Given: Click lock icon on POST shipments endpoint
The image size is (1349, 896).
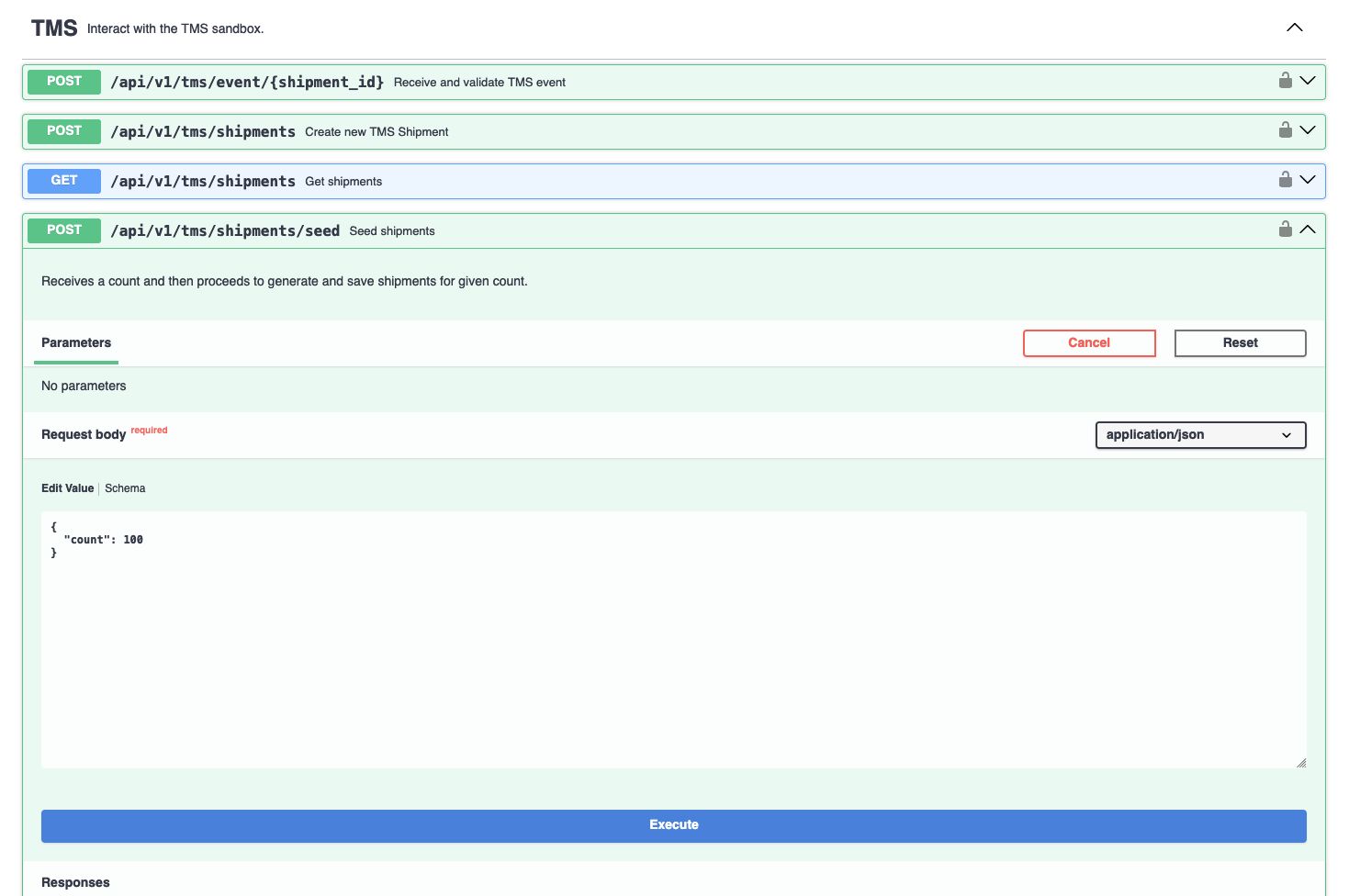Looking at the screenshot, I should [x=1285, y=130].
